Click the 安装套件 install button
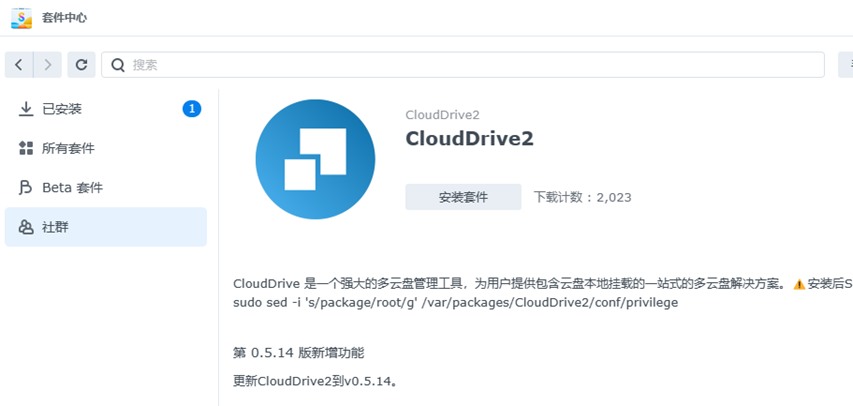 click(x=463, y=197)
